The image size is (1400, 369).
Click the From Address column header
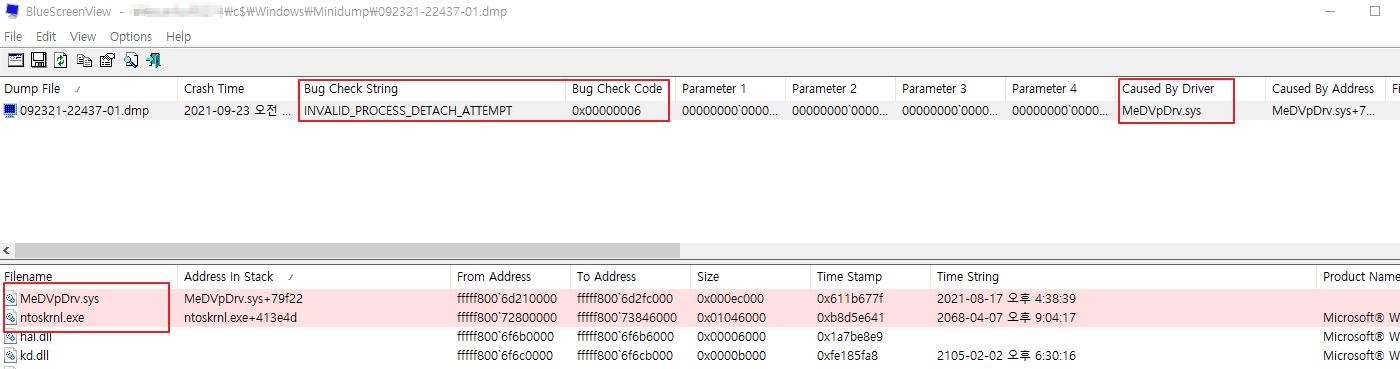point(511,276)
